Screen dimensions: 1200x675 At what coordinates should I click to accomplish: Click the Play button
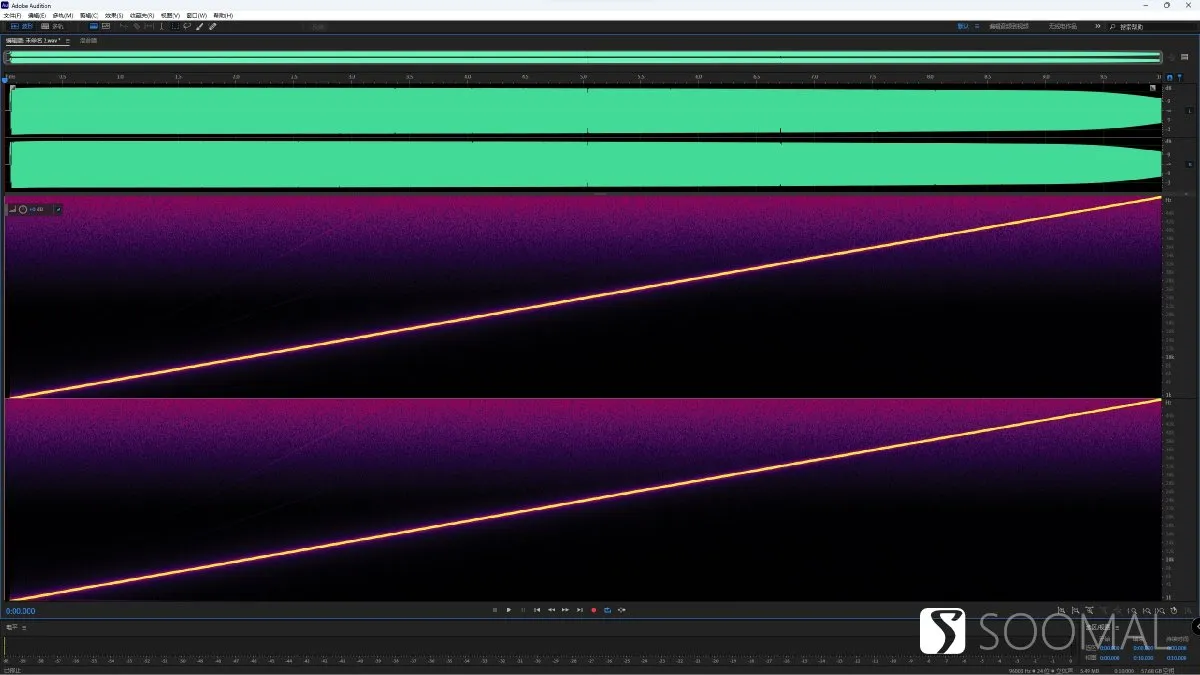click(x=508, y=609)
